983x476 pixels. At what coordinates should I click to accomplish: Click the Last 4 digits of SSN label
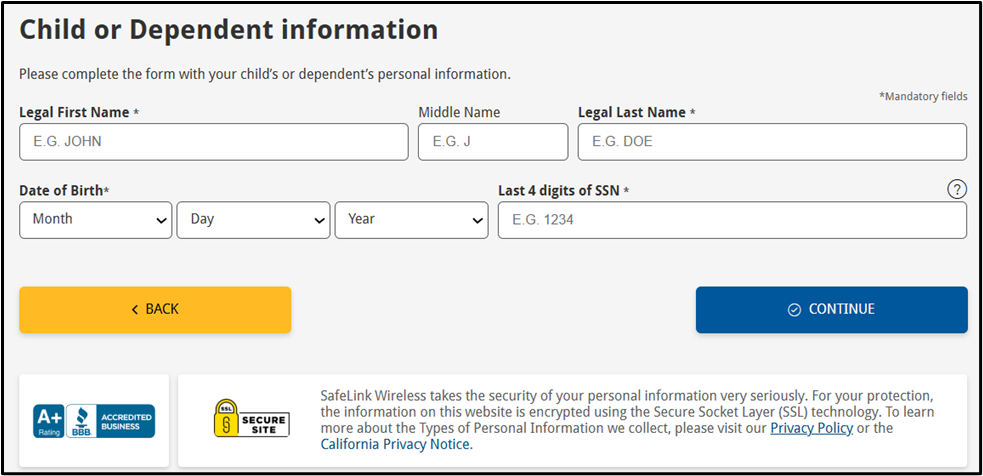point(558,190)
